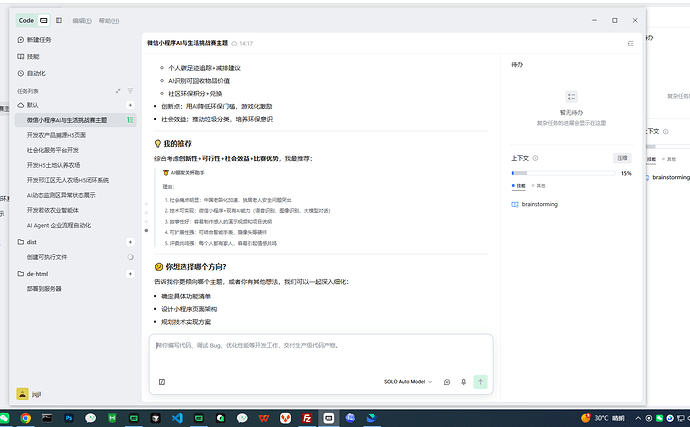Switch to the 技能 context tab
This screenshot has width=690, height=427.
tap(519, 186)
